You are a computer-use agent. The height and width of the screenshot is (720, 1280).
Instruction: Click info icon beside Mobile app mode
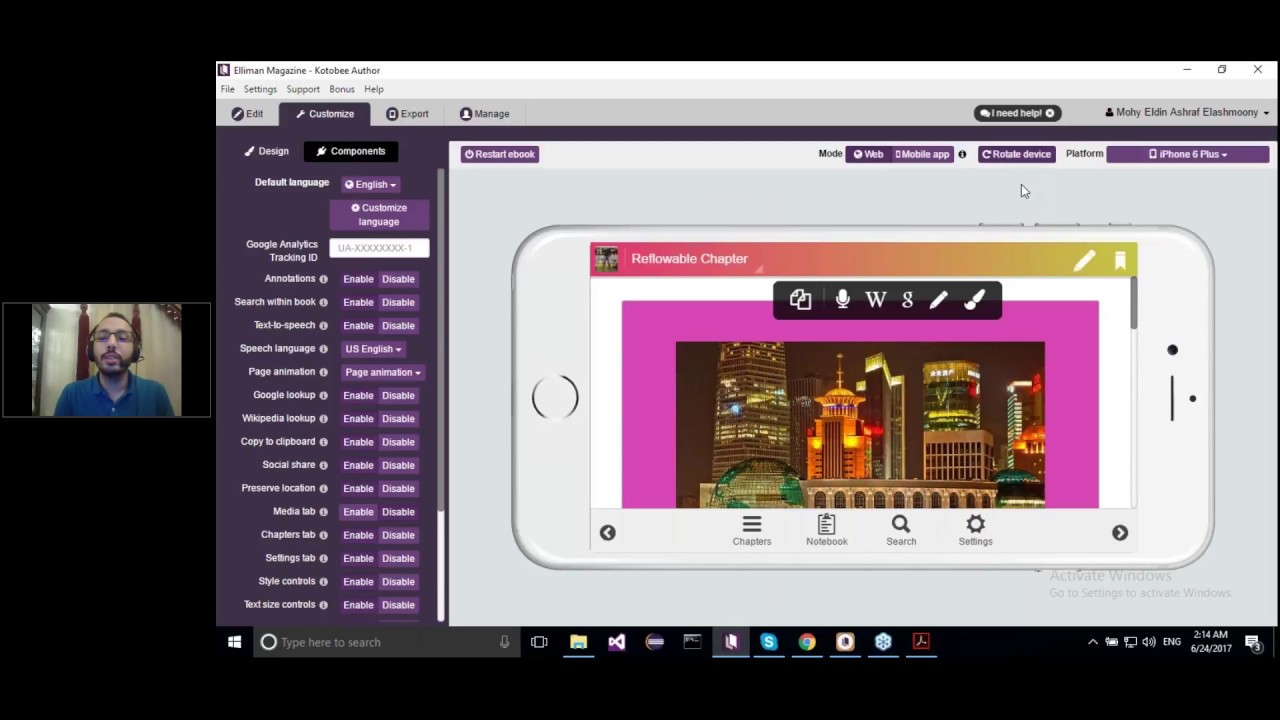(x=962, y=154)
